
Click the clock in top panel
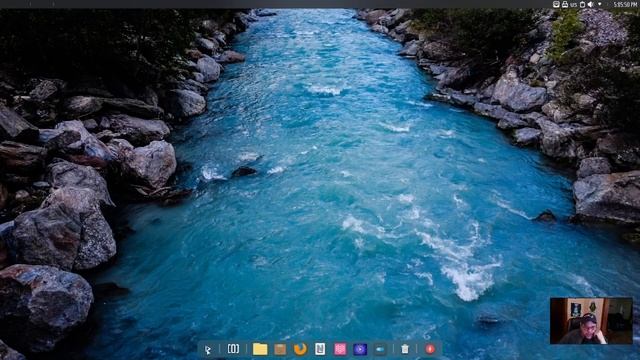point(625,4)
